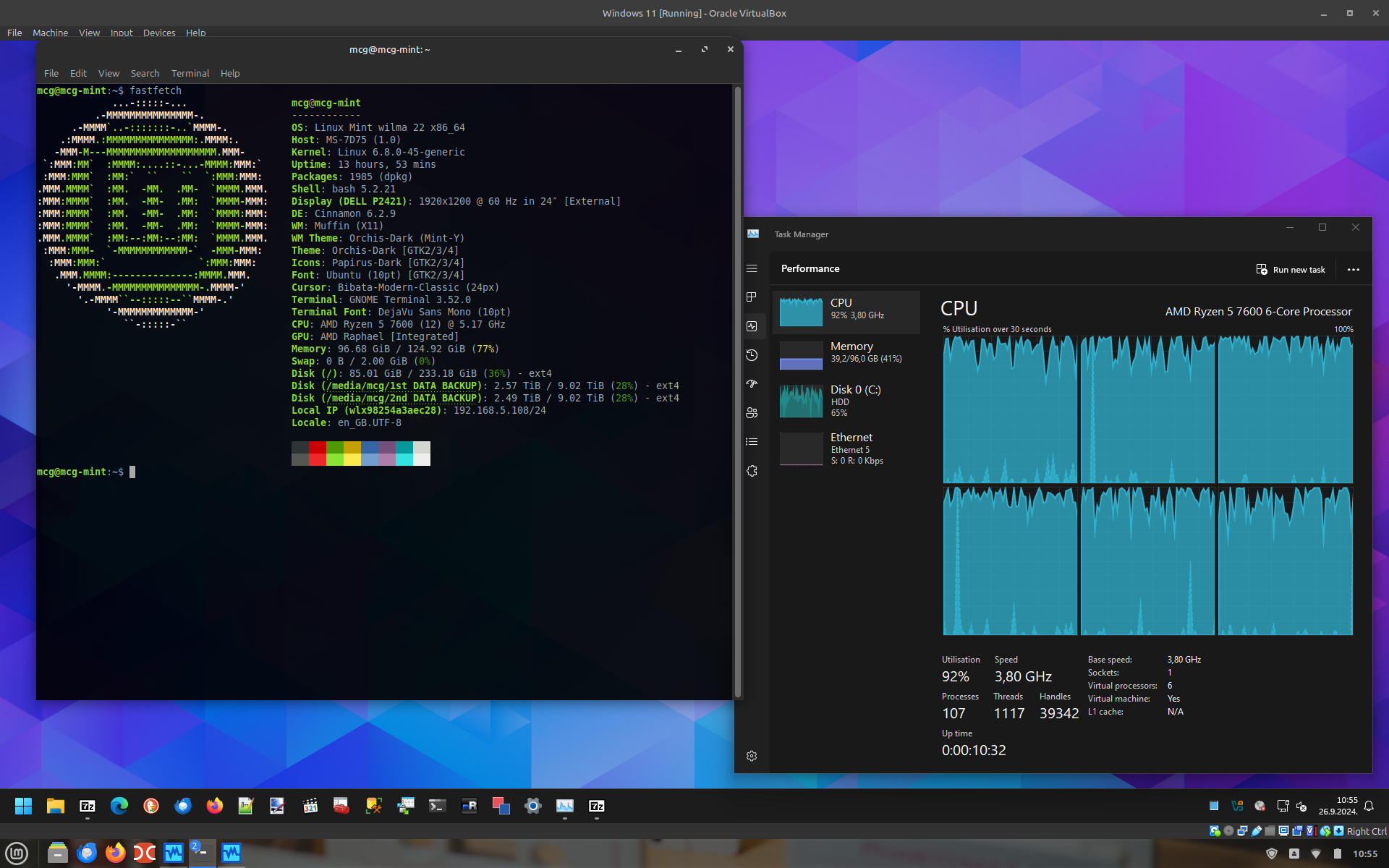The image size is (1389, 868).
Task: Click Mint panel shield security icon
Action: click(1272, 854)
